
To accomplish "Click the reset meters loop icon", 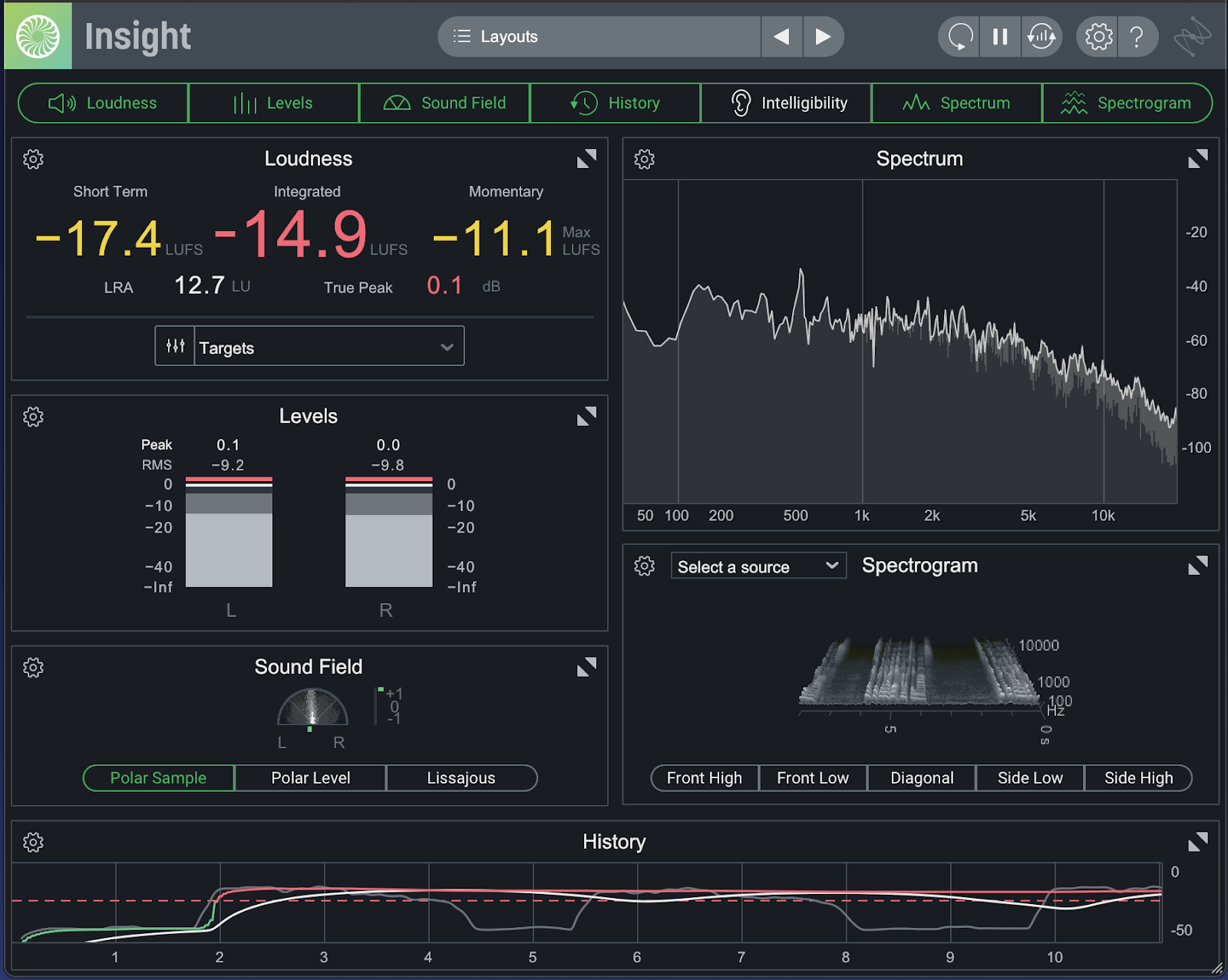I will (x=959, y=36).
